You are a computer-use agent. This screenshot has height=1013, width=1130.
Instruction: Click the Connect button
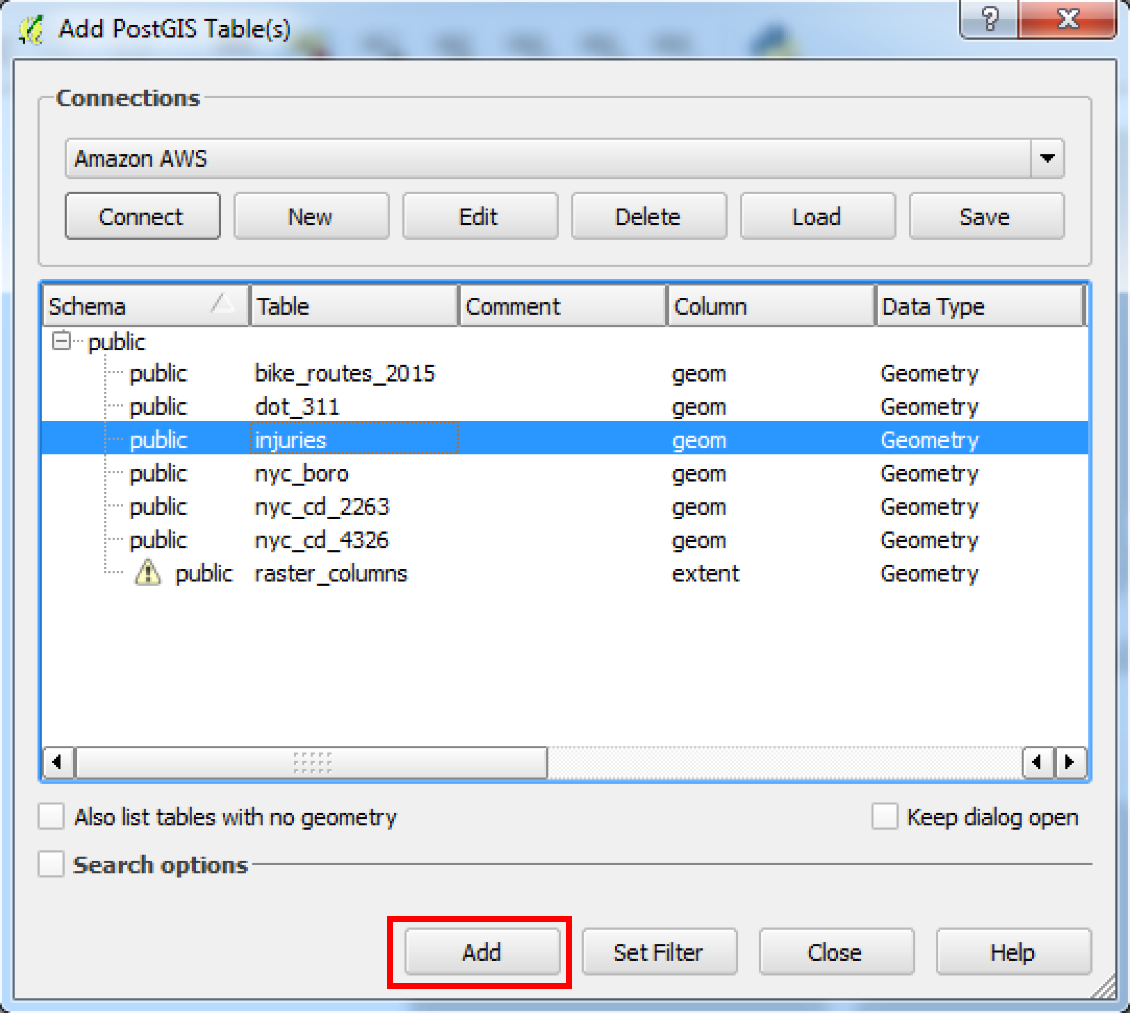coord(142,216)
